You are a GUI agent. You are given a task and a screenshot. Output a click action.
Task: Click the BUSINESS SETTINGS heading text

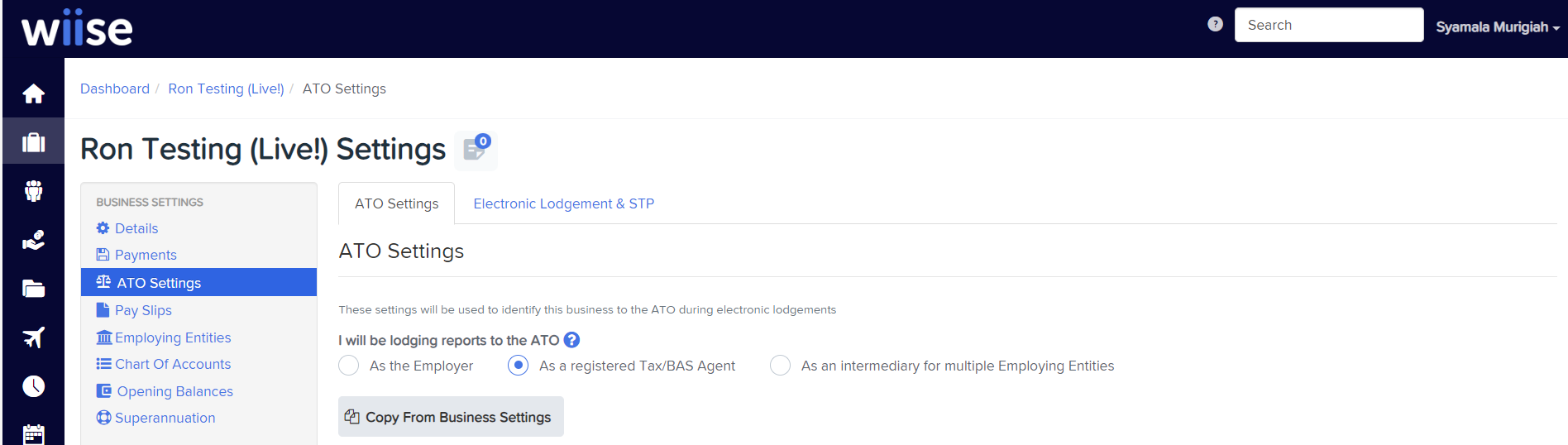[x=150, y=202]
